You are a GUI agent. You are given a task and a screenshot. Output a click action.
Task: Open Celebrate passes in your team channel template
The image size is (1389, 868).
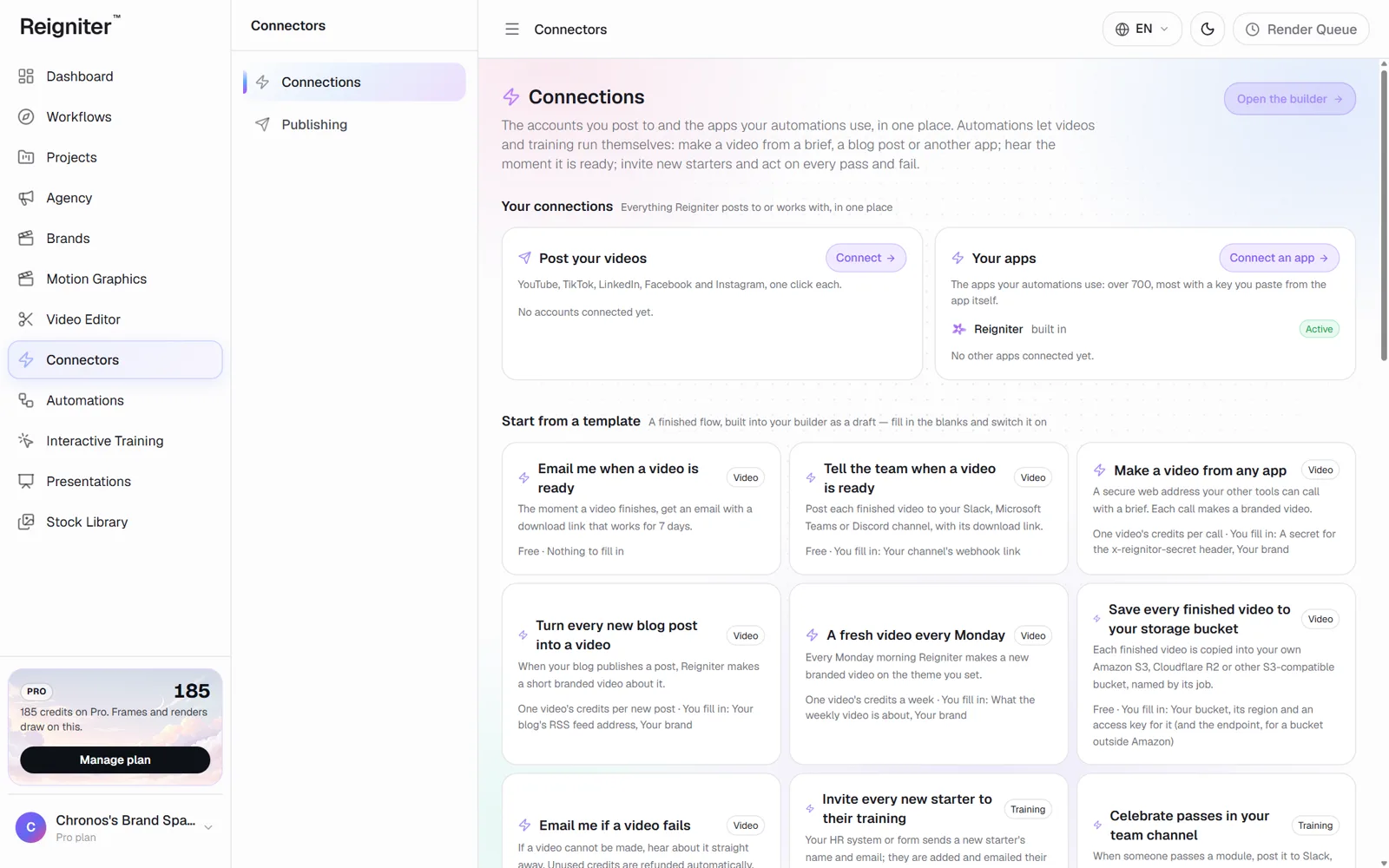[1216, 821]
